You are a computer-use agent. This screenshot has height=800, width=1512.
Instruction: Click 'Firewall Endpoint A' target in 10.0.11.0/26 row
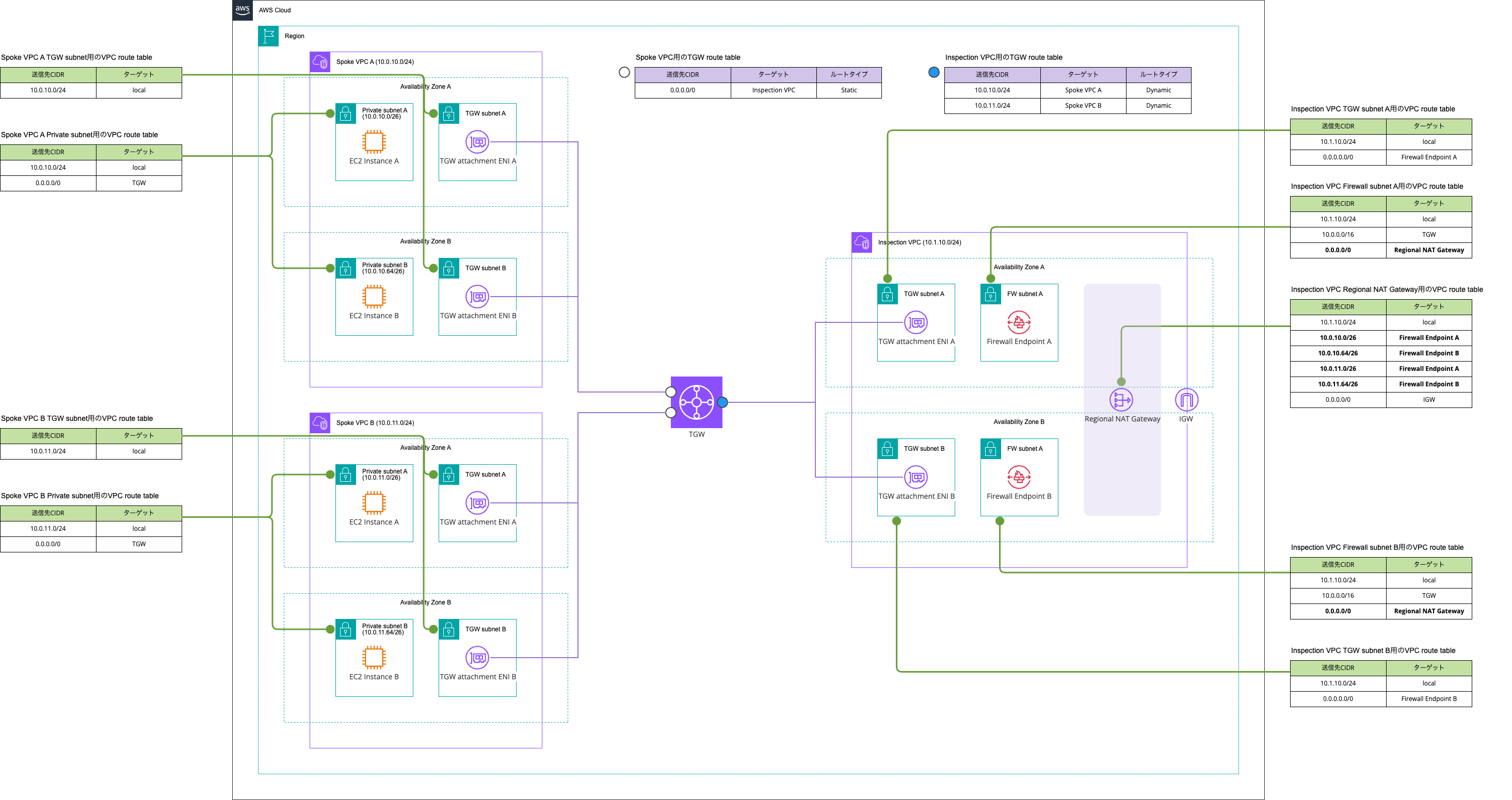click(1428, 369)
